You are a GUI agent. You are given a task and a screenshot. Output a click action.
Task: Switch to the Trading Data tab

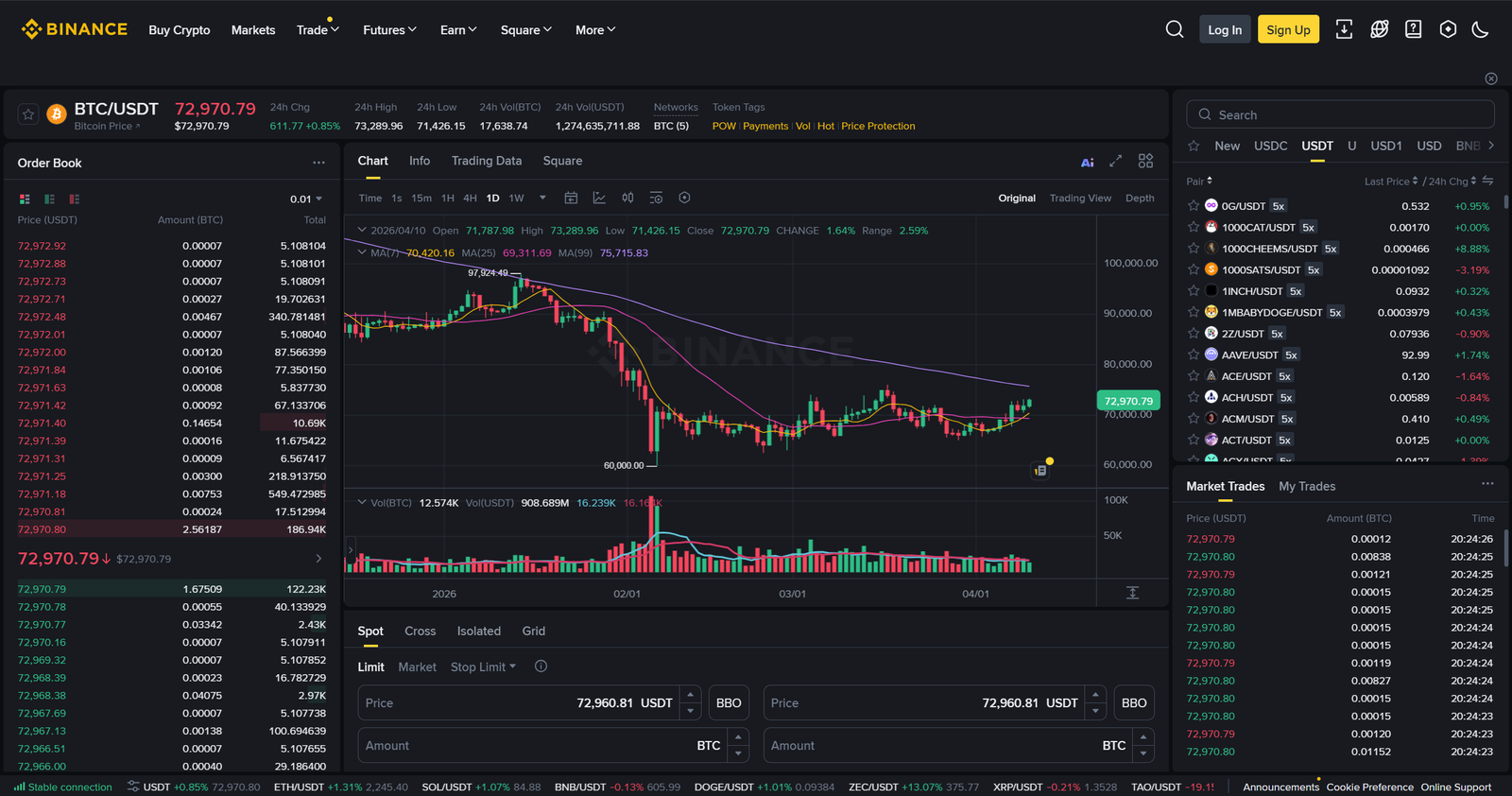point(487,161)
